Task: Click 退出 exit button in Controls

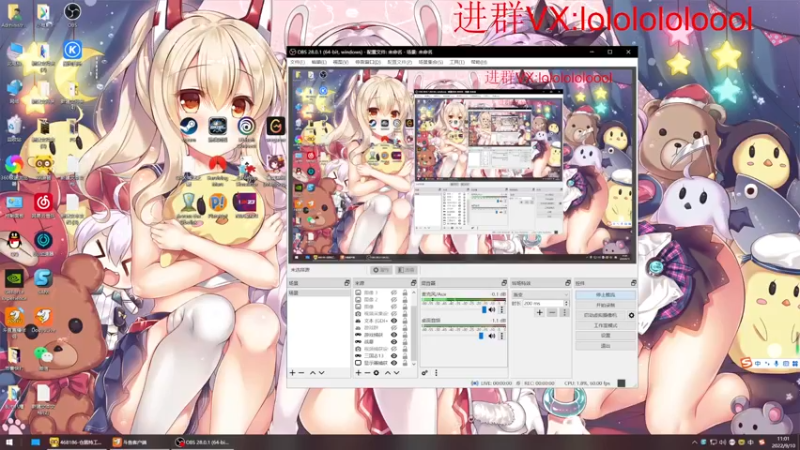Action: coord(606,346)
